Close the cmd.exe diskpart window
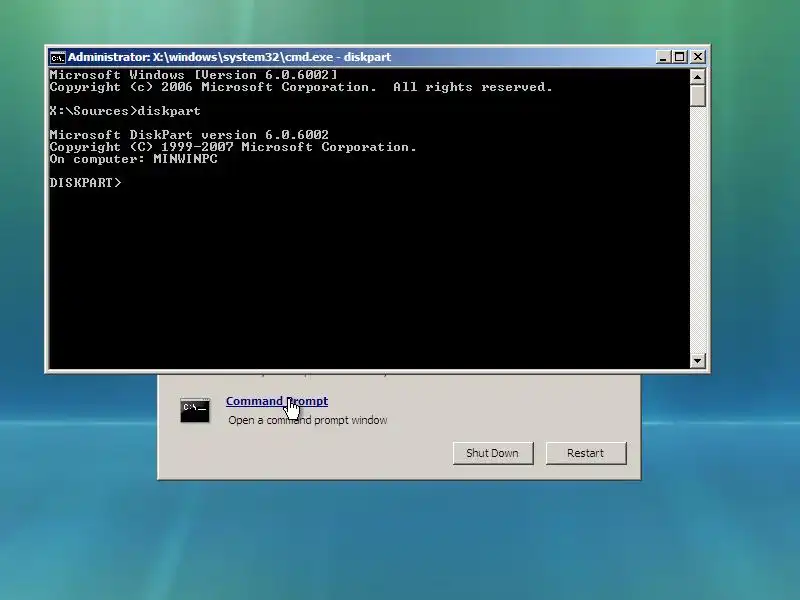Image resolution: width=800 pixels, height=600 pixels. [x=697, y=57]
